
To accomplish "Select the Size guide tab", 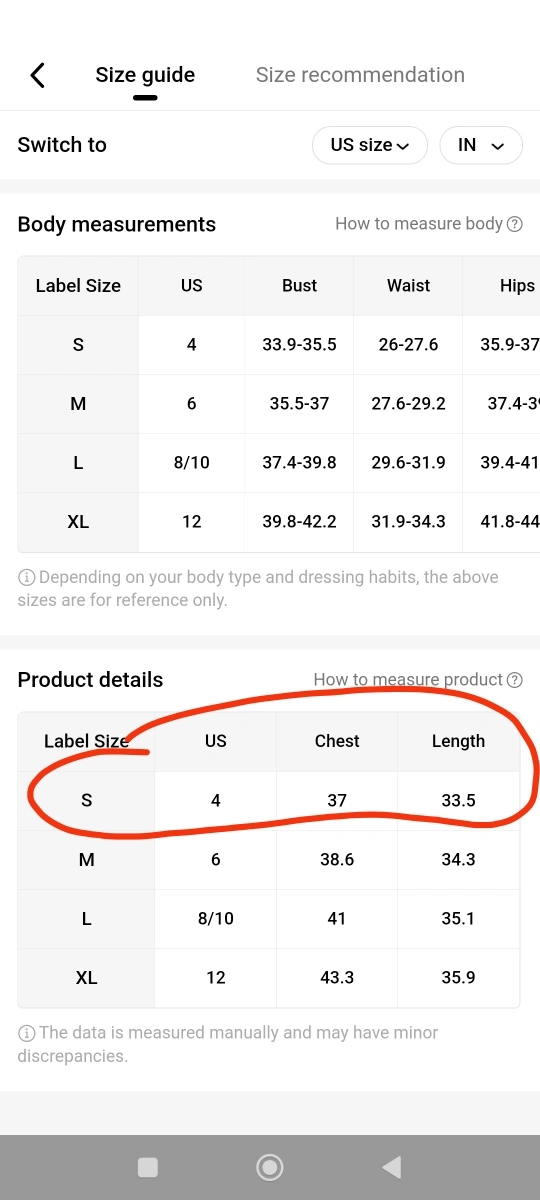I will coord(145,75).
